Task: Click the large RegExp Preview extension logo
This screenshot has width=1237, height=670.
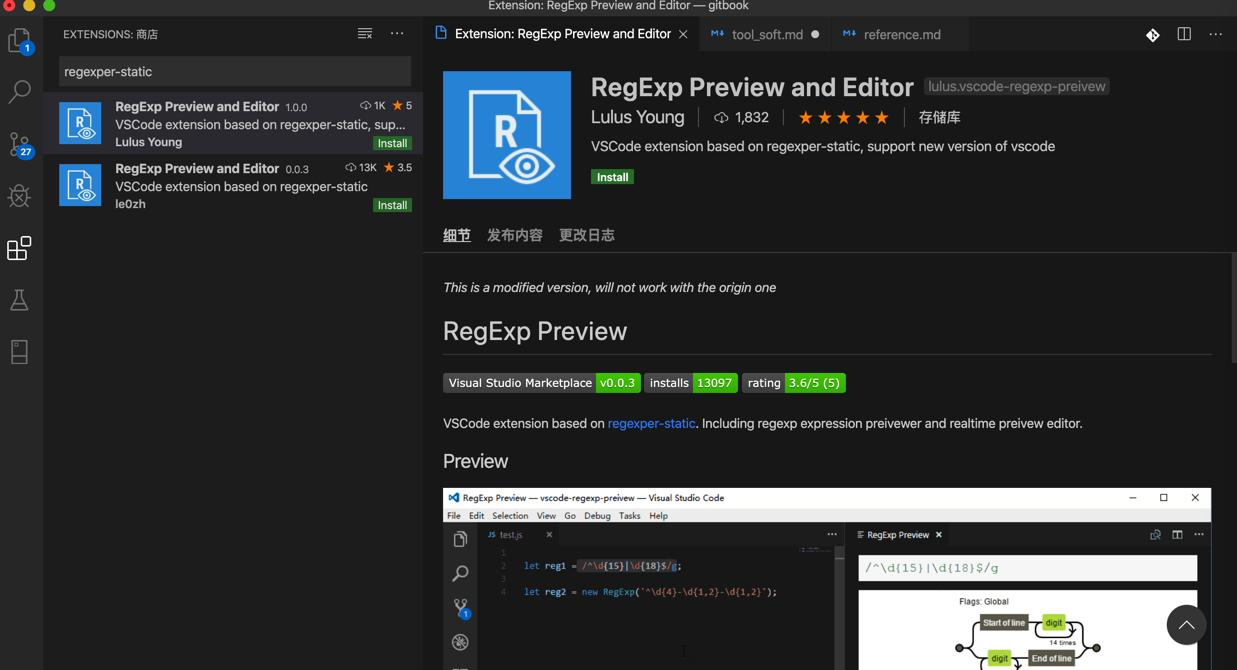Action: pos(507,135)
